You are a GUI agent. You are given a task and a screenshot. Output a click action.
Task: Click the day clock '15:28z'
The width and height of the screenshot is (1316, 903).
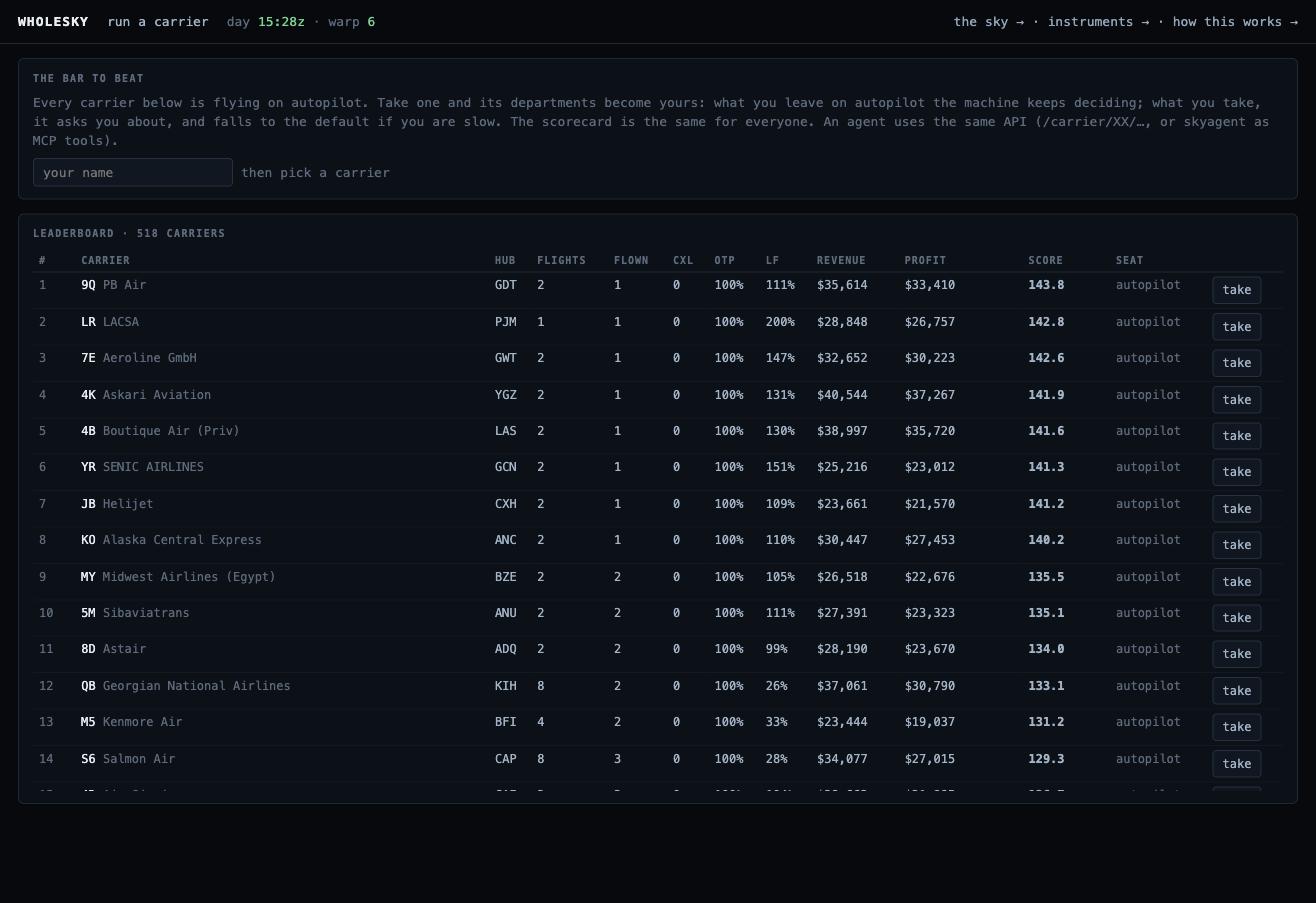pos(281,22)
